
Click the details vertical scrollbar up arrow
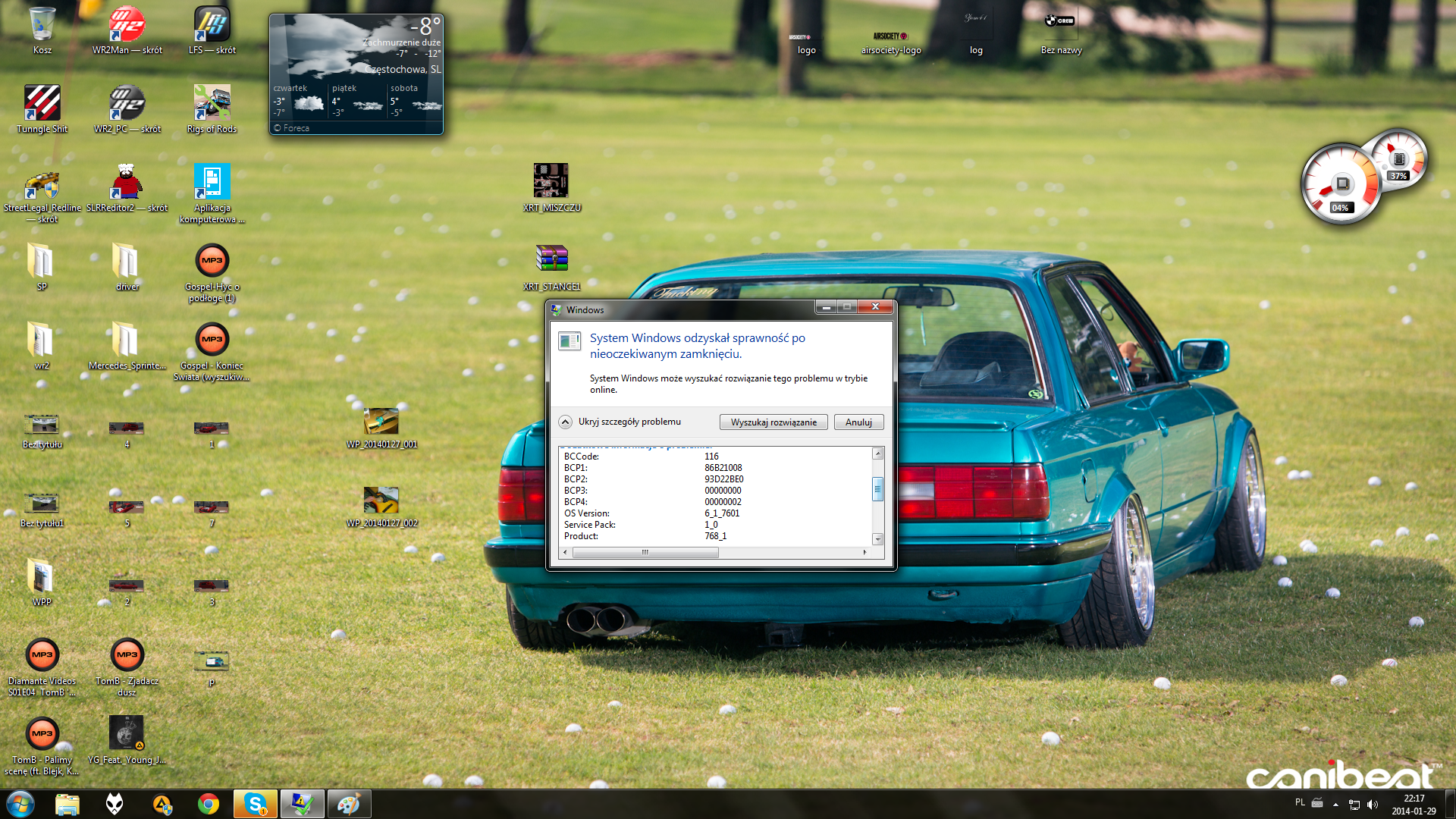877,453
